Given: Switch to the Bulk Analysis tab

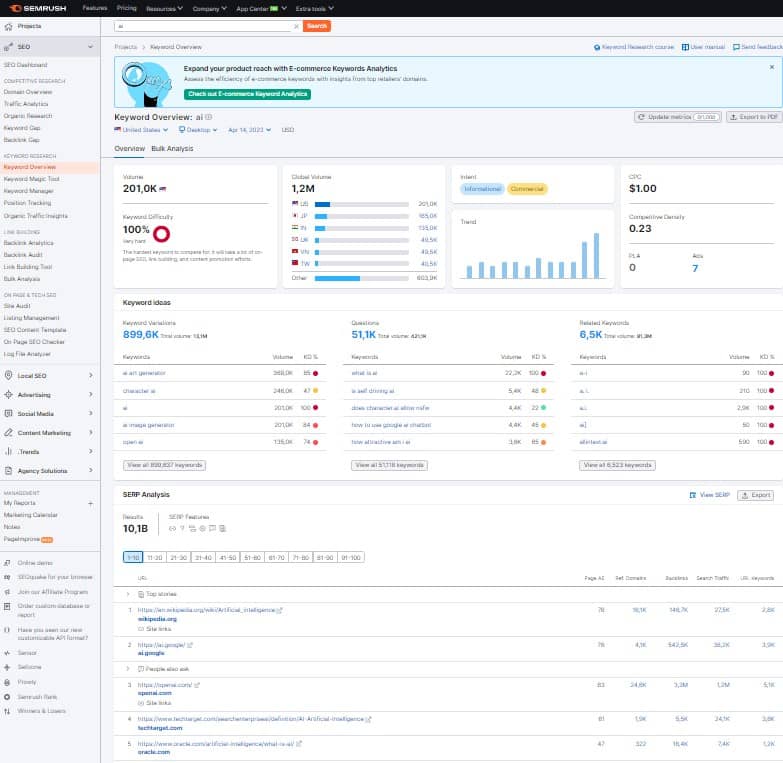Looking at the screenshot, I should click(172, 149).
